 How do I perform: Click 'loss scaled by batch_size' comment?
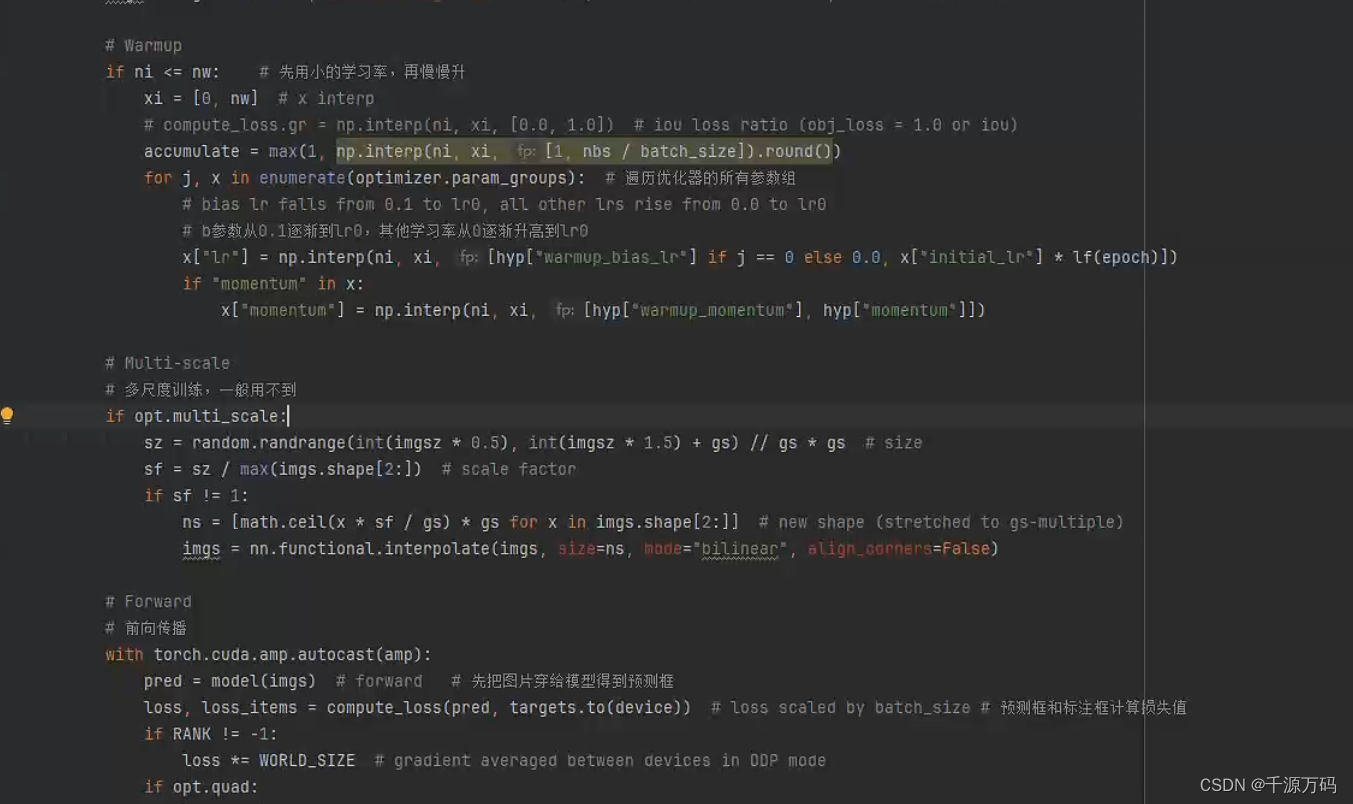tap(851, 708)
